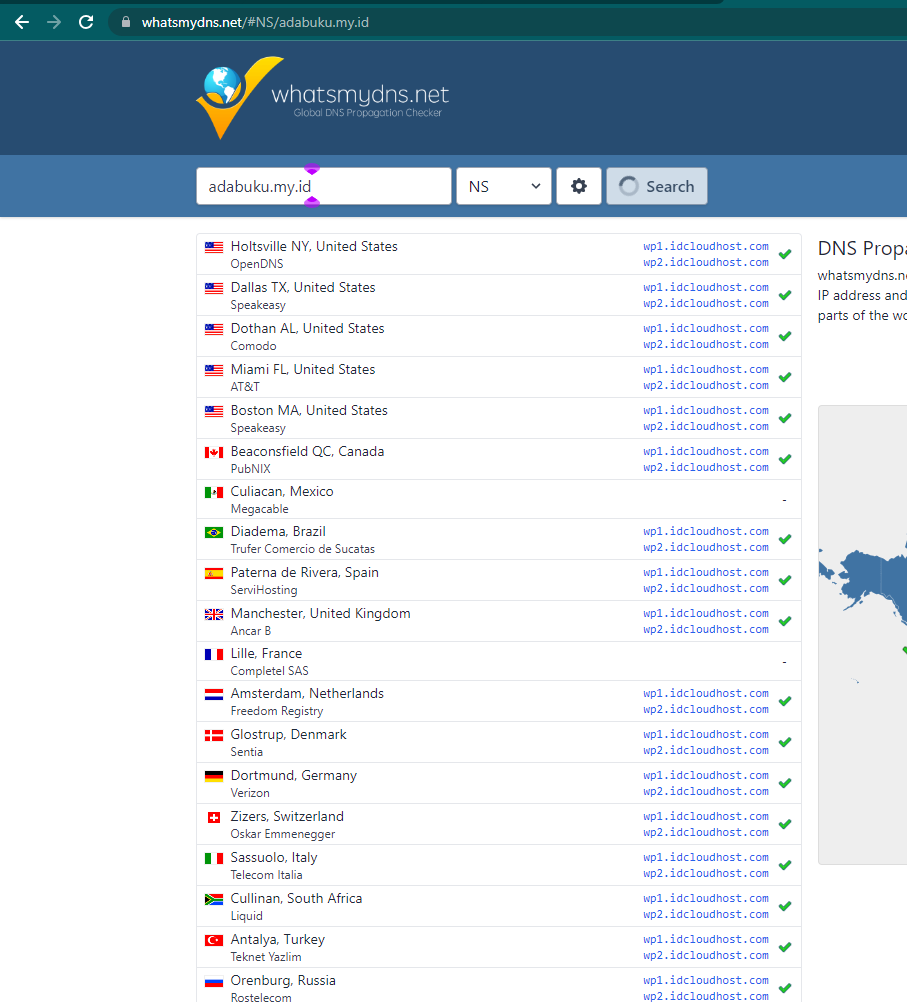
Task: Click the France flag for Lille
Action: 213,654
